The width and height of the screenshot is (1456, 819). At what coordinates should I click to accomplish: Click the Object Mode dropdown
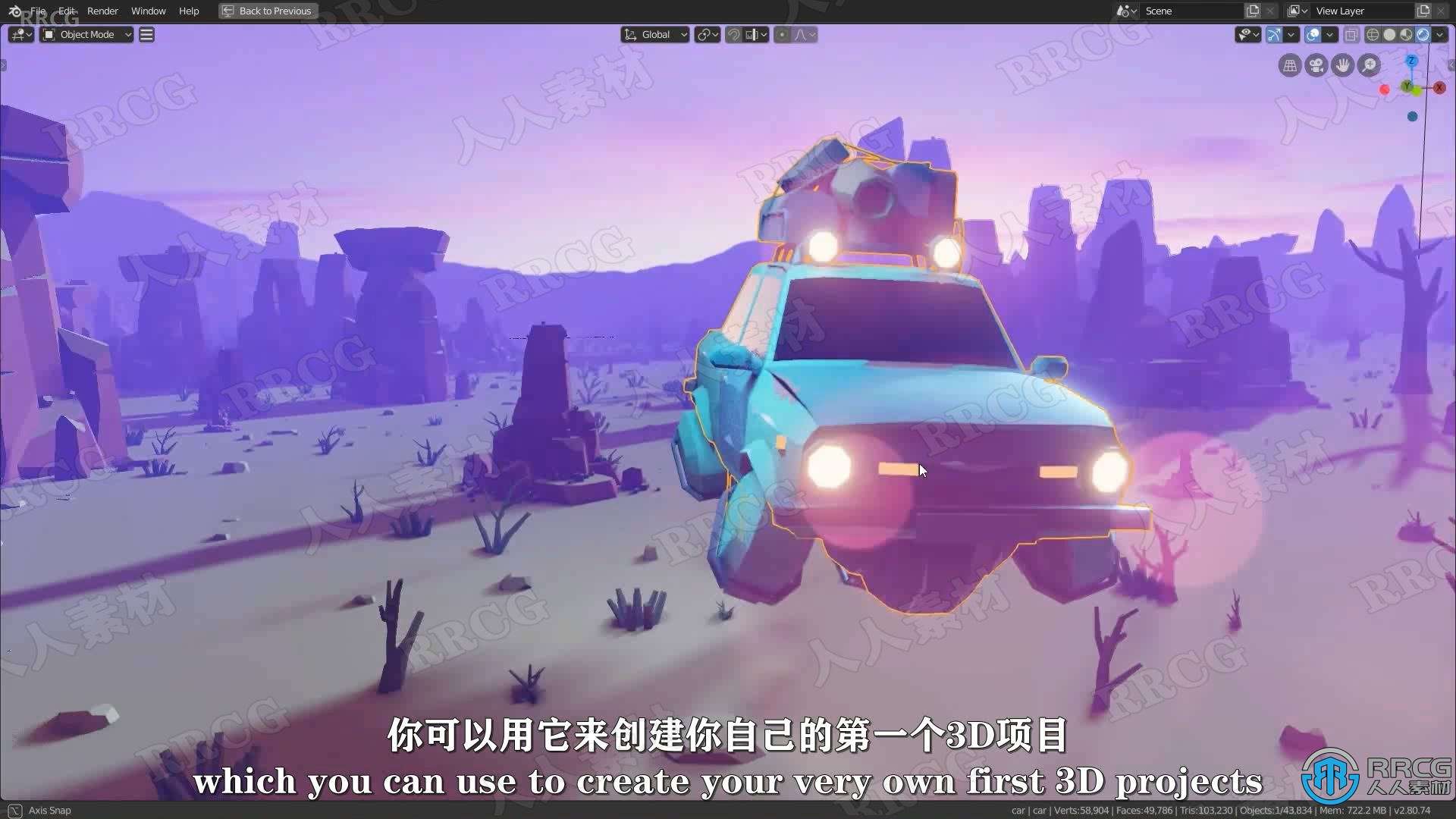point(87,35)
